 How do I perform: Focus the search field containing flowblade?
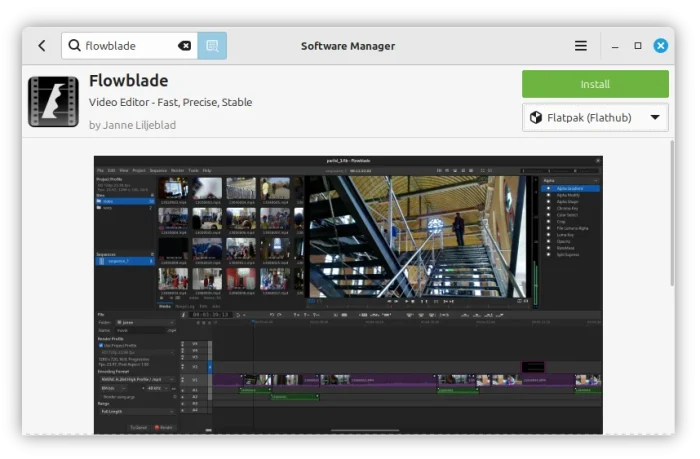(129, 46)
